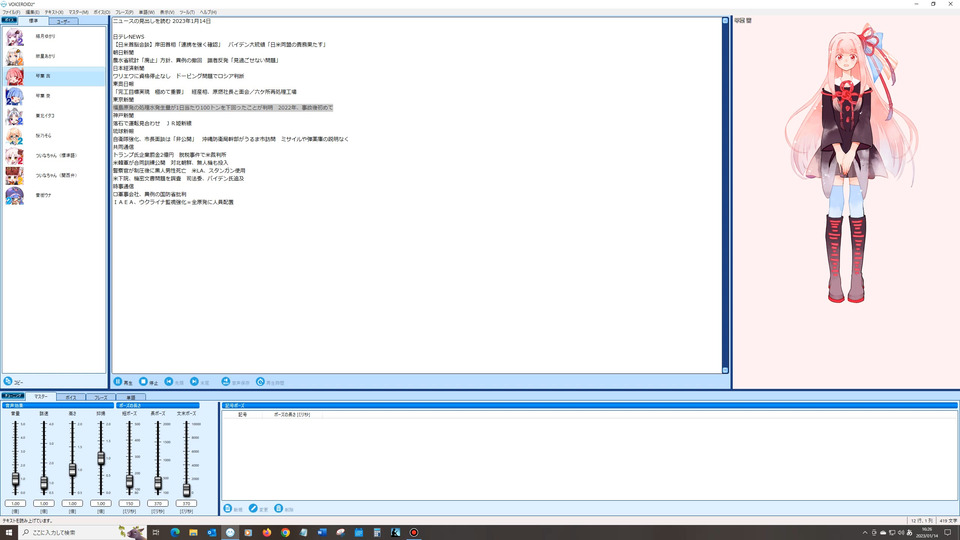Expand the system tray hidden icons chevron

(x=865, y=533)
